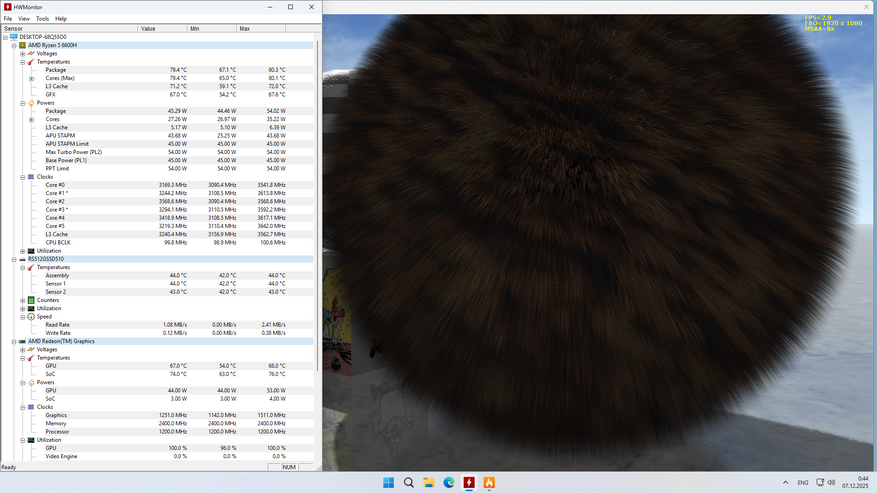Image resolution: width=877 pixels, height=493 pixels.
Task: Click the Sensor column header
Action: click(69, 29)
